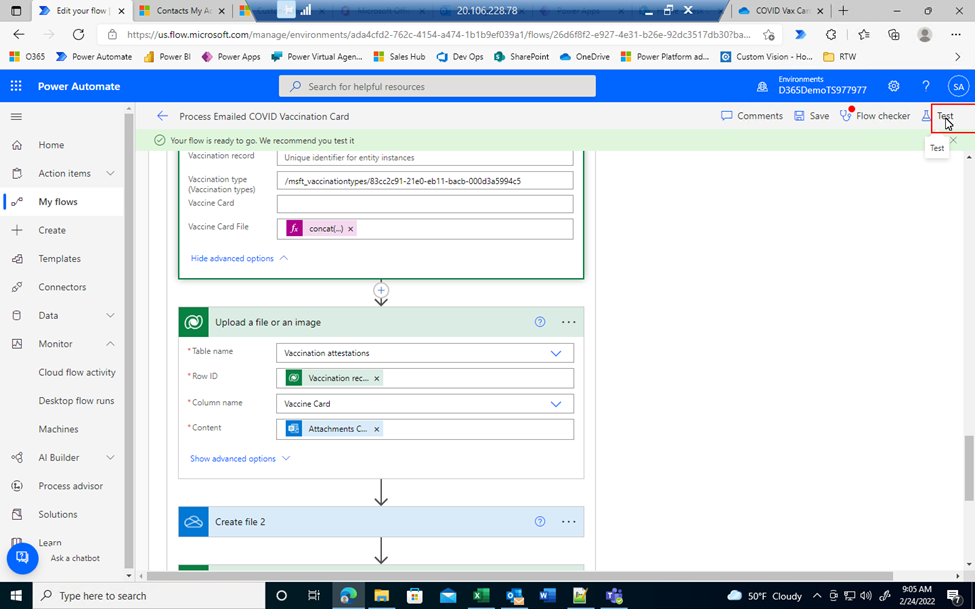Open Connectors in the sidebar
The width and height of the screenshot is (975, 609).
click(62, 287)
